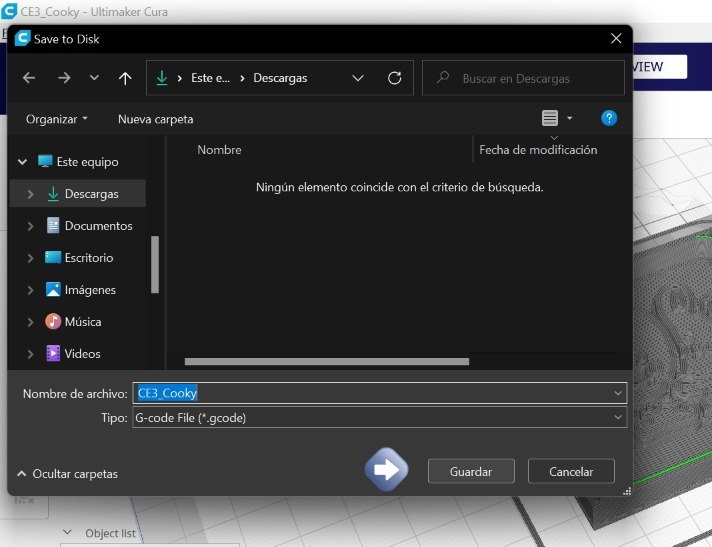
Task: Click the Cura logo in dialog title
Action: (x=22, y=38)
